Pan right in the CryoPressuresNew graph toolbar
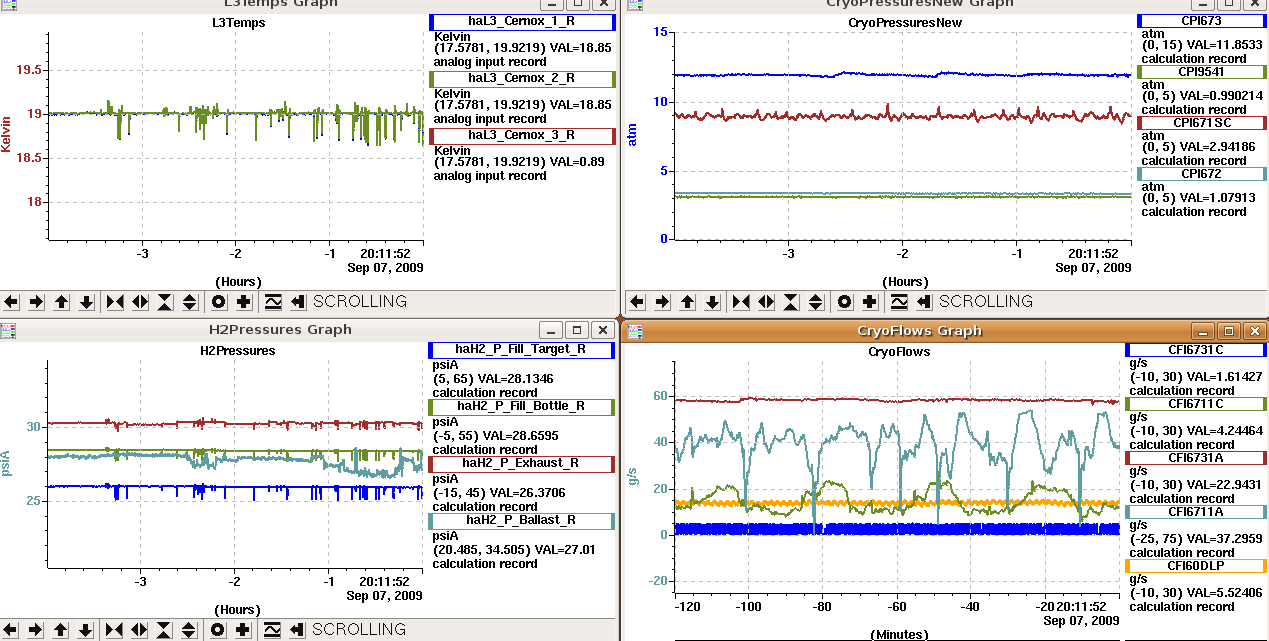The width and height of the screenshot is (1269, 641). pos(662,301)
